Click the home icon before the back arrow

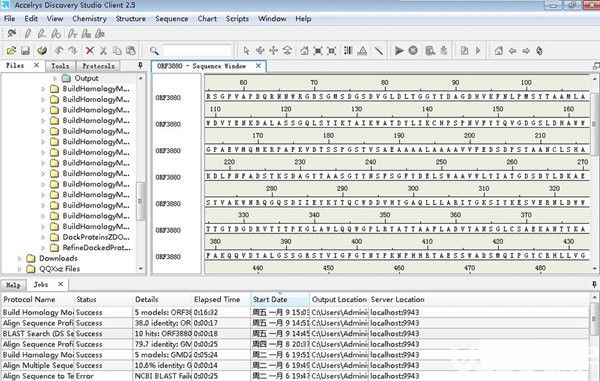[499, 50]
